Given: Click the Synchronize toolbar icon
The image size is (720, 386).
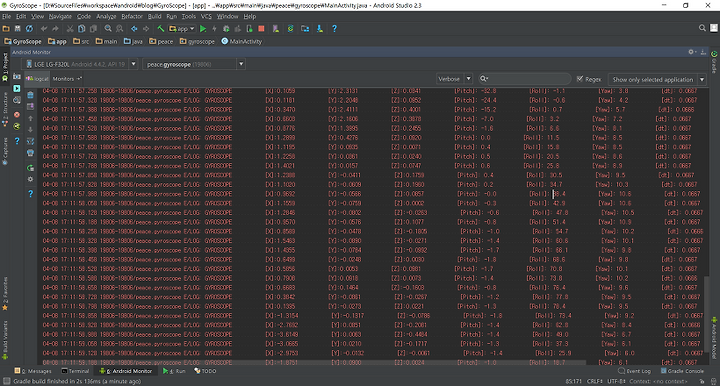Looking at the screenshot, I should coord(29,28).
